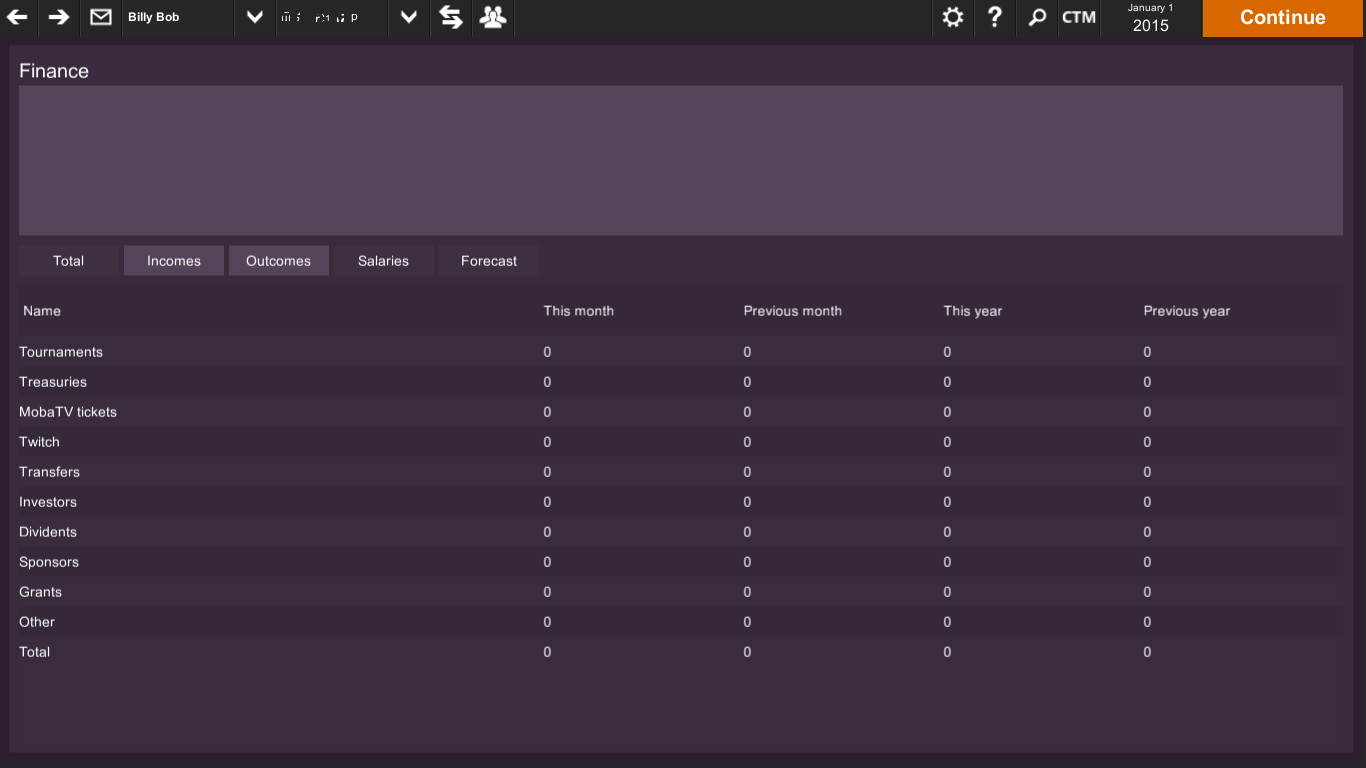
Task: Expand the dropdown next to Billy Bob
Action: (254, 17)
